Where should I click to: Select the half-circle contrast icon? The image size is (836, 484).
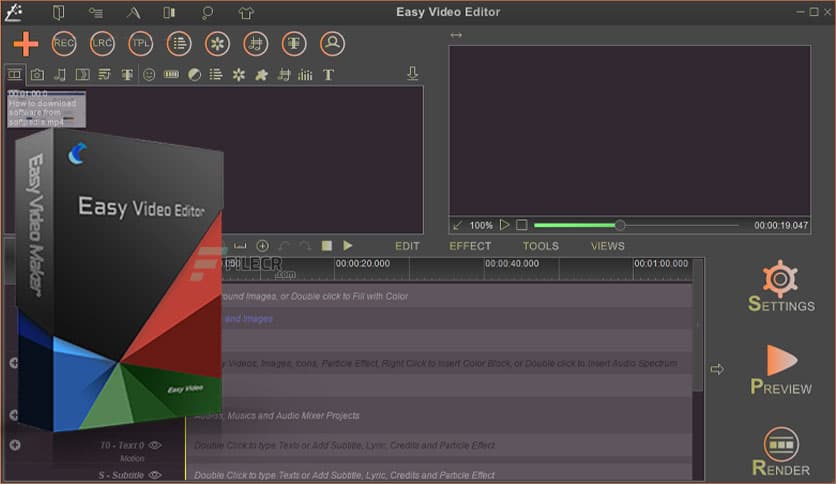[195, 75]
